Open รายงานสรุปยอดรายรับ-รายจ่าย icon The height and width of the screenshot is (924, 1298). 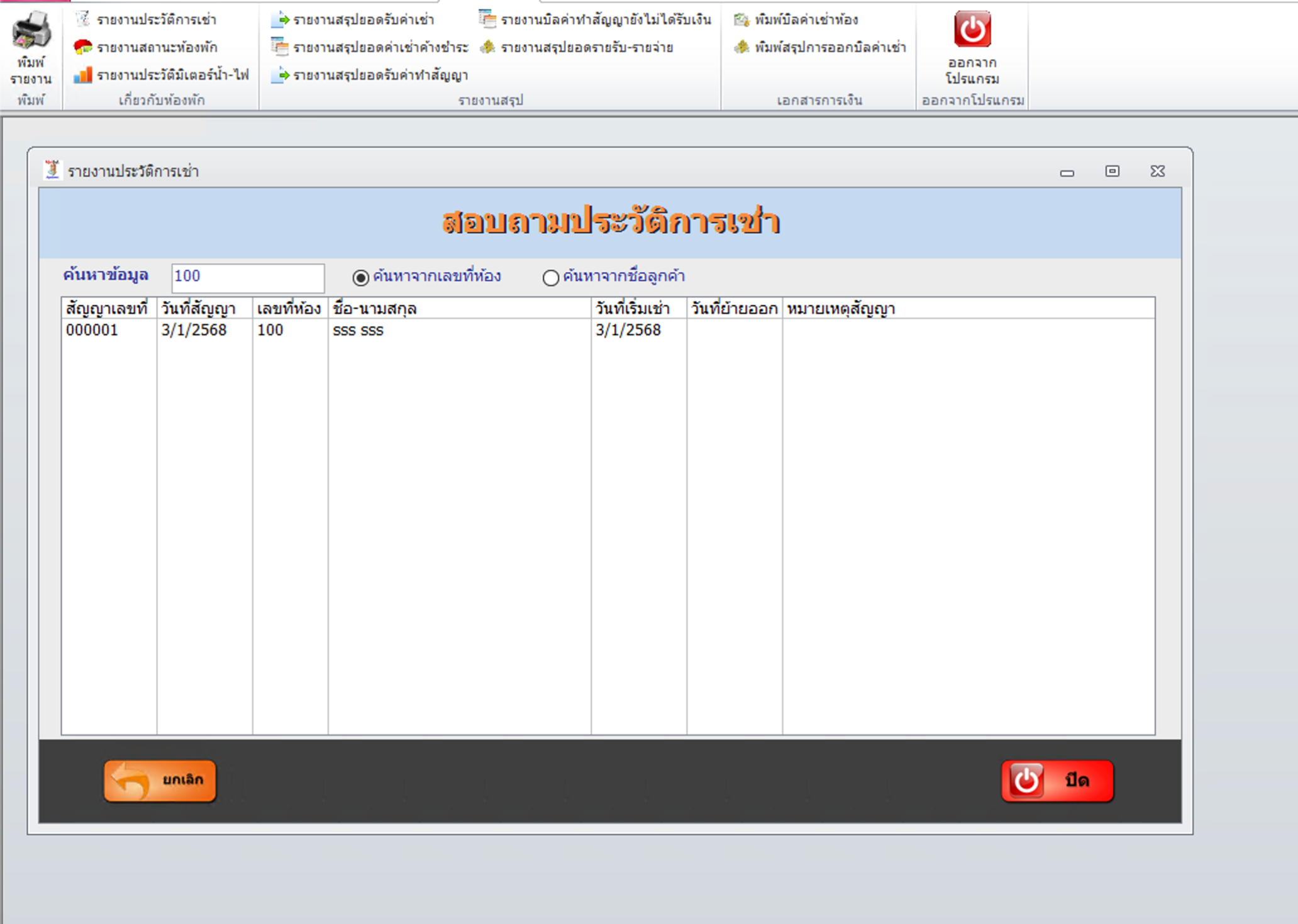click(487, 47)
